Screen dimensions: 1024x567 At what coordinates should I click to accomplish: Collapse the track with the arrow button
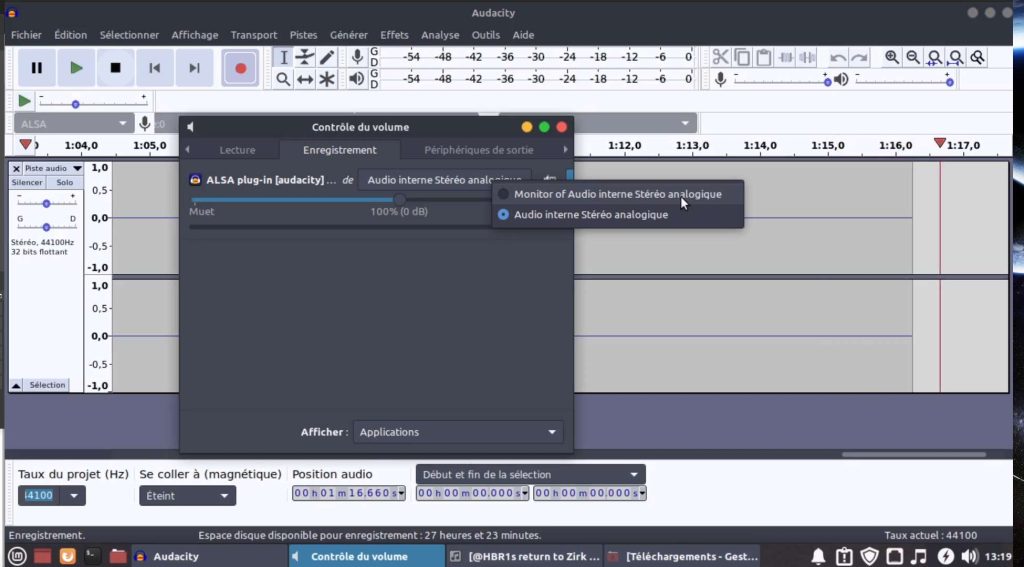[x=16, y=385]
